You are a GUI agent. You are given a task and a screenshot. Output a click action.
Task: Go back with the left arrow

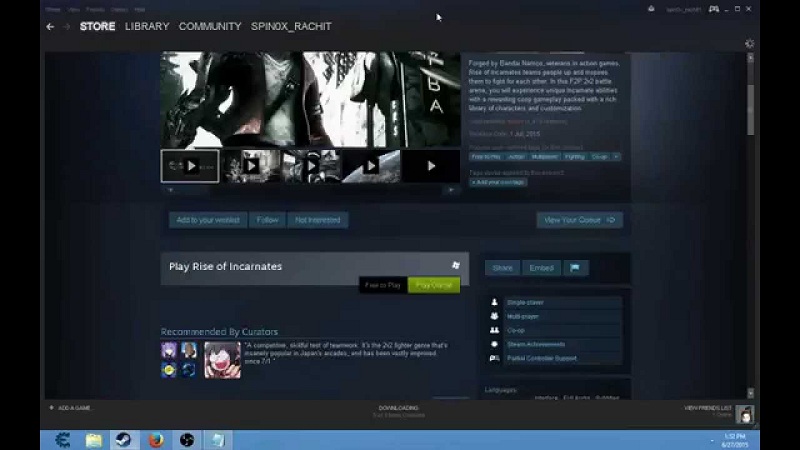50,27
